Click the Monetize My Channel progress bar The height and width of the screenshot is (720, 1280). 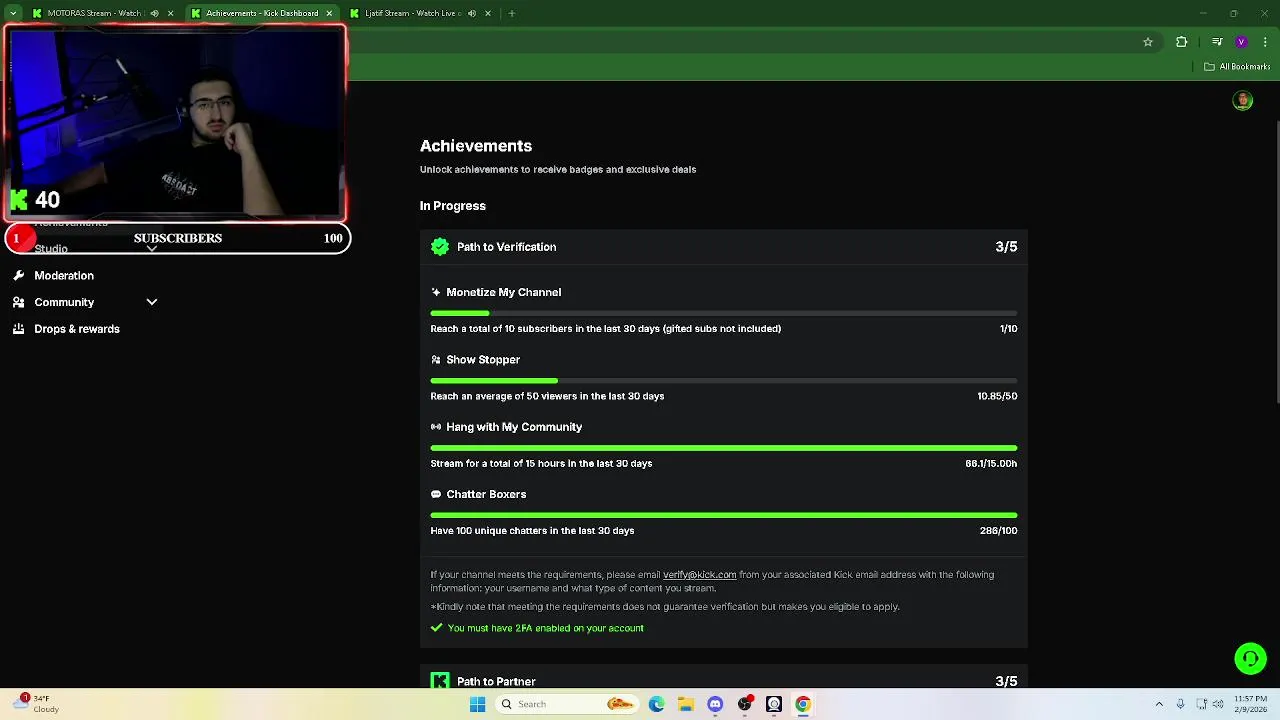[724, 313]
